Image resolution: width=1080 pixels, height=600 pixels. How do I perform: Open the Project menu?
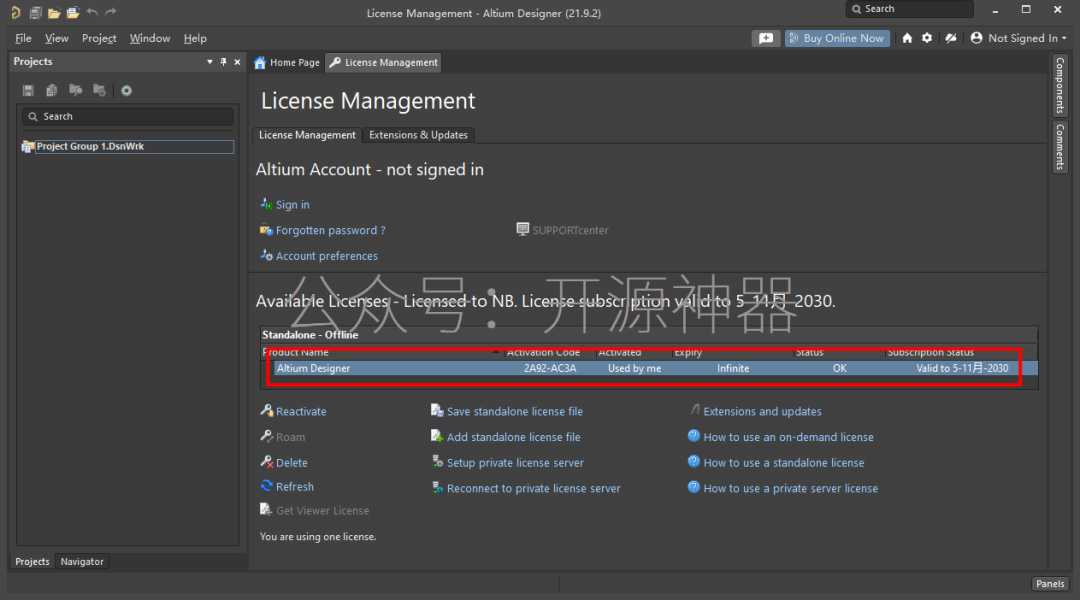(99, 39)
